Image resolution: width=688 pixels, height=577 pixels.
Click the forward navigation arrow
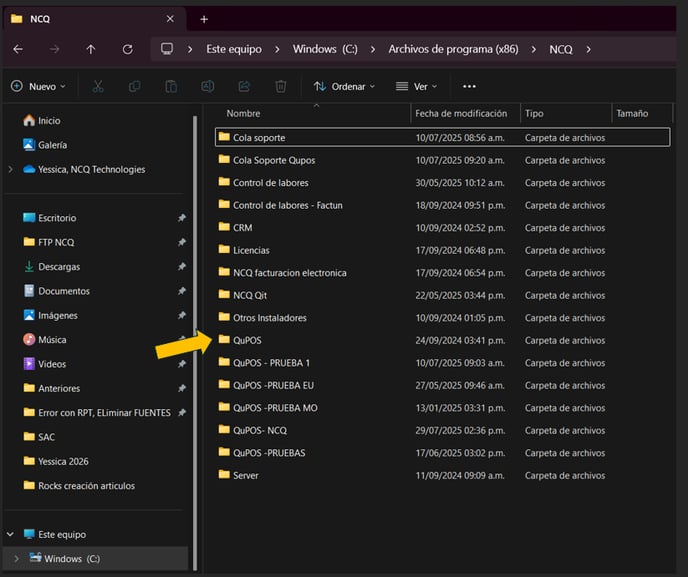point(54,49)
